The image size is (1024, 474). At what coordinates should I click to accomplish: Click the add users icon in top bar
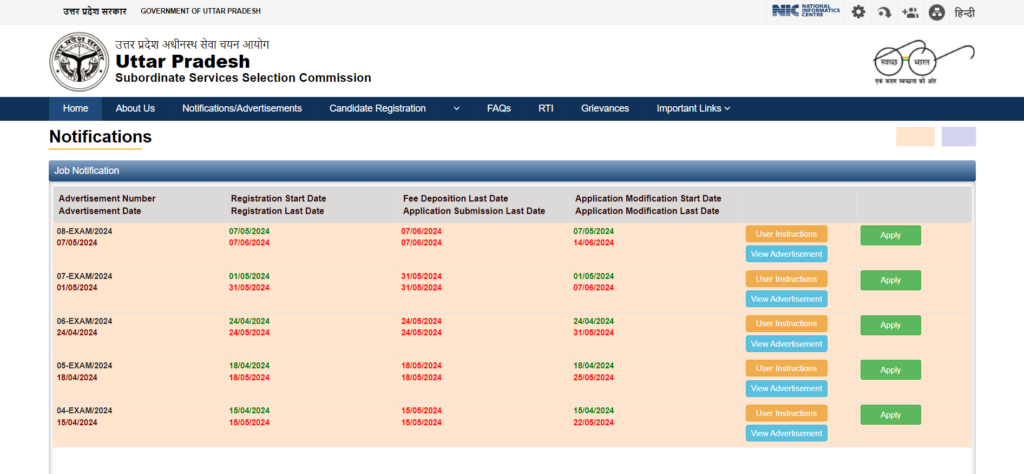click(x=910, y=12)
